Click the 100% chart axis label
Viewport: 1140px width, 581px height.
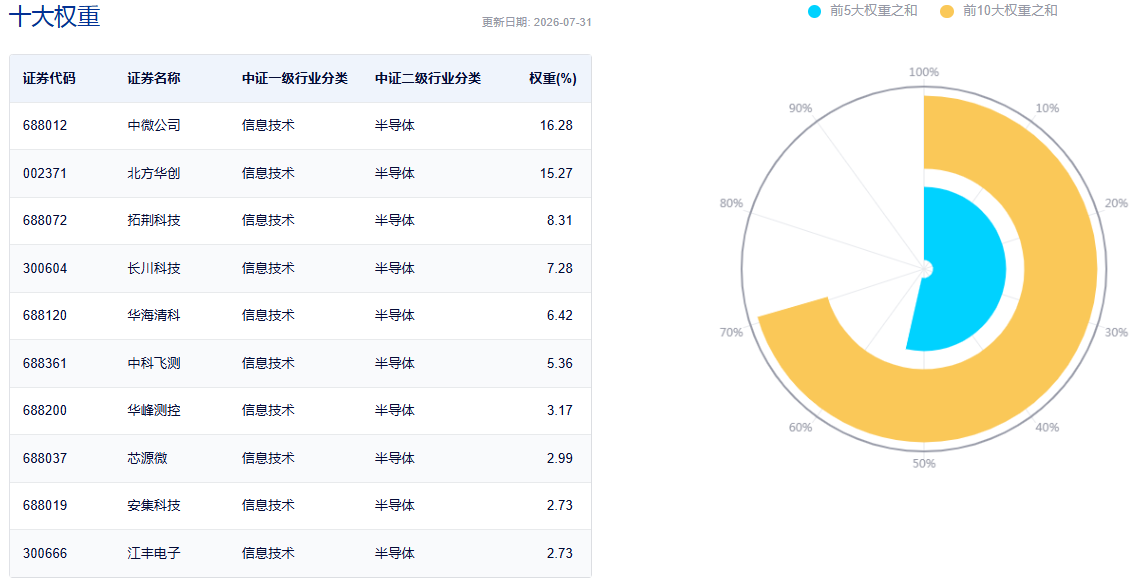tap(924, 72)
